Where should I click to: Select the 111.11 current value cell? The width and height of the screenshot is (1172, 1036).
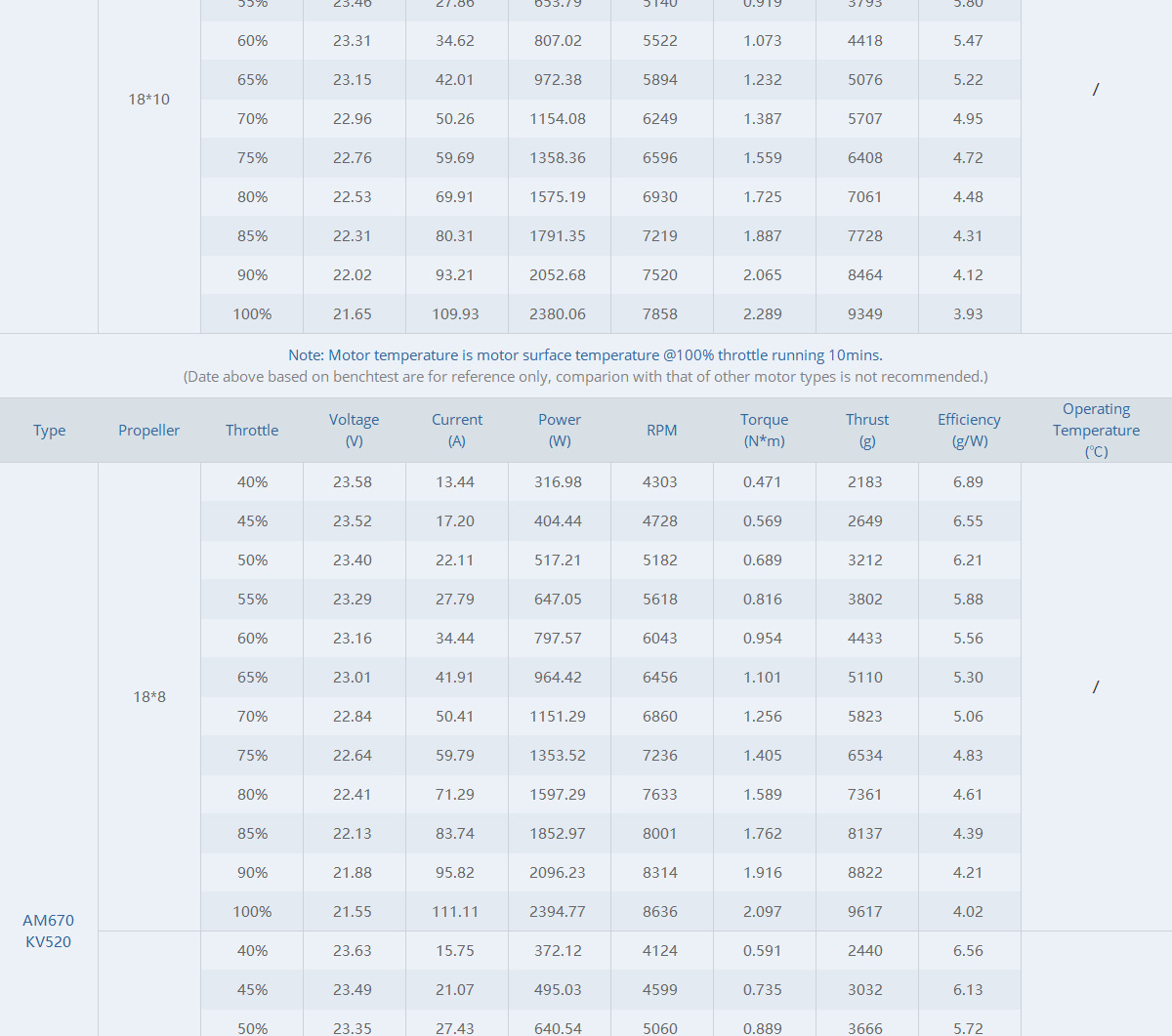pos(455,911)
